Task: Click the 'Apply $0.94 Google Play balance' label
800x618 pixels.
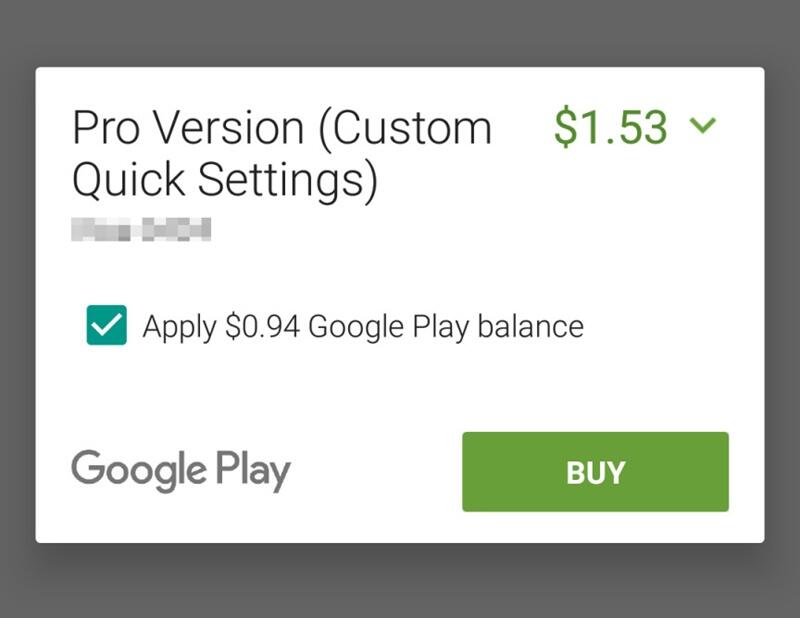Action: pyautogui.click(x=363, y=327)
